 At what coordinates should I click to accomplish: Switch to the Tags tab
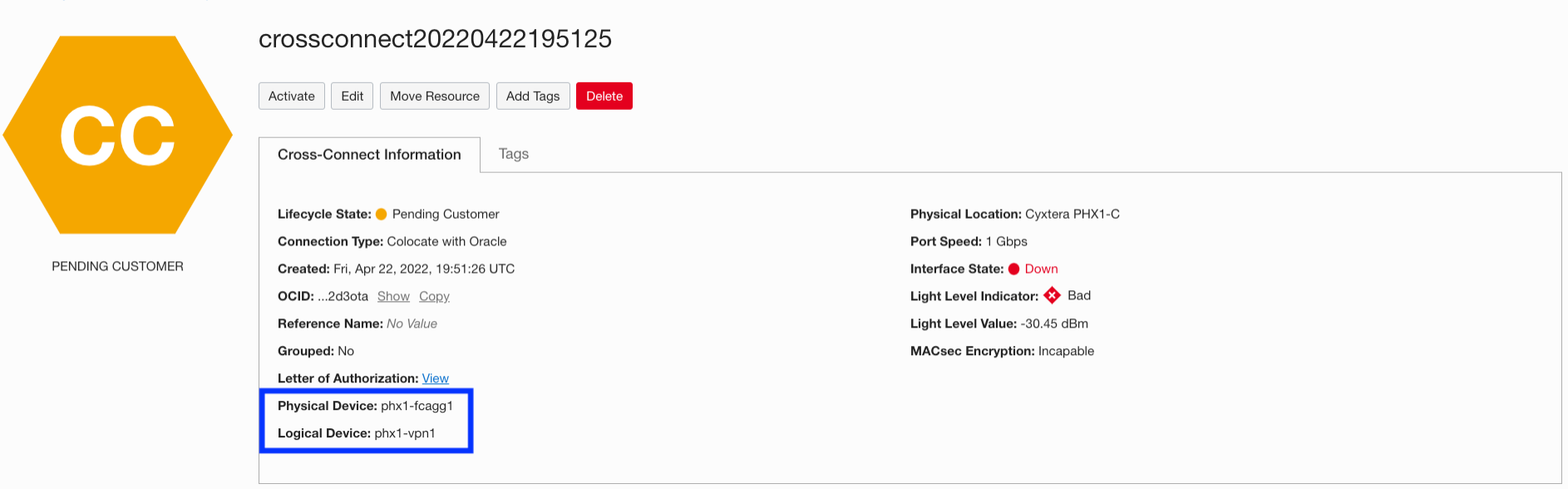(514, 154)
